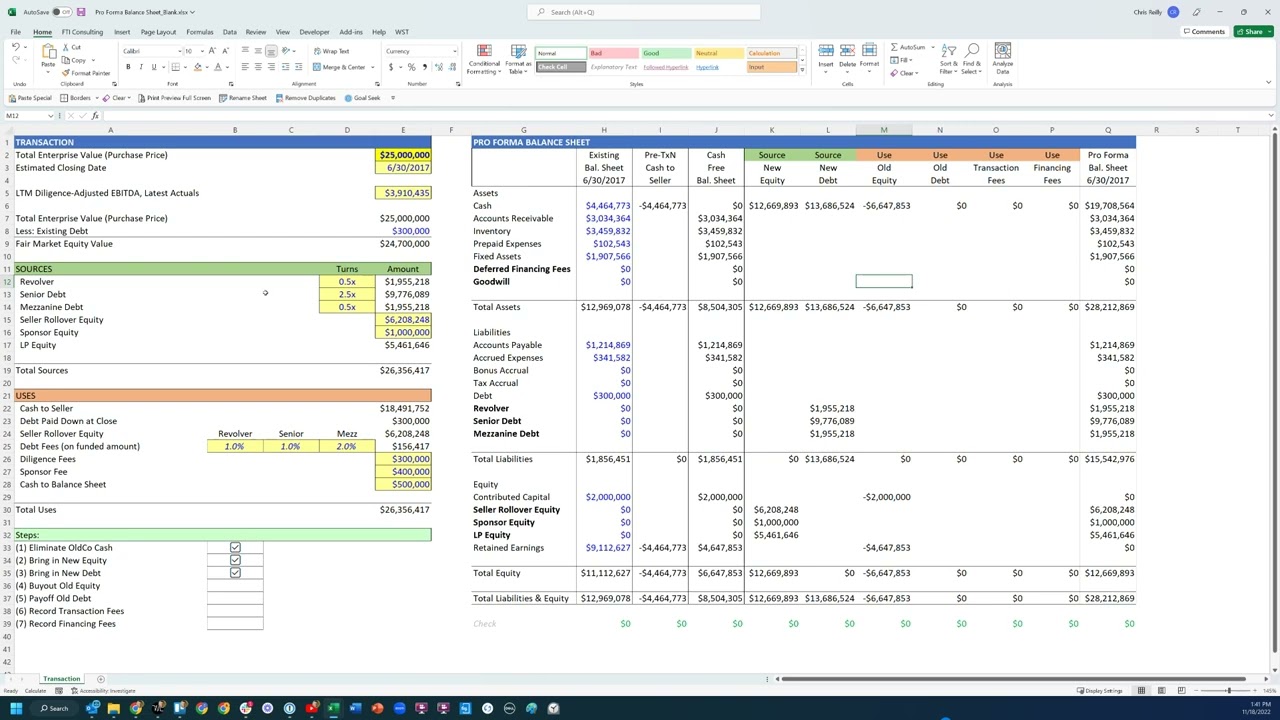Toggle the Bring in New Equity checkbox
Image resolution: width=1280 pixels, height=720 pixels.
235,561
